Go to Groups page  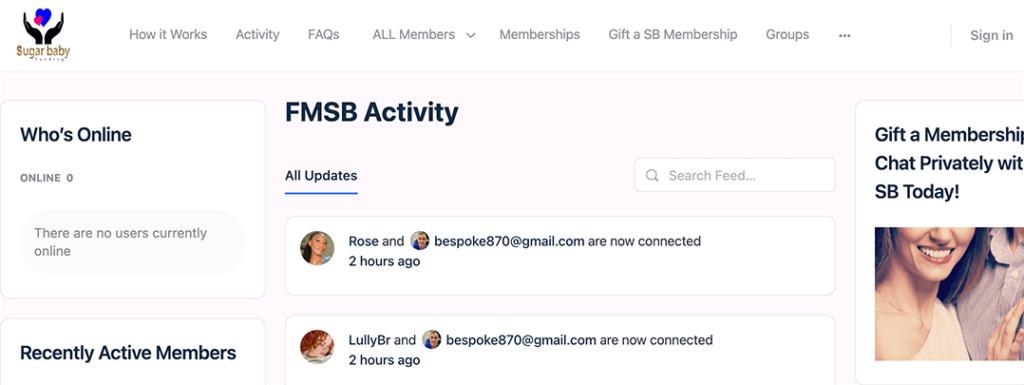click(x=787, y=35)
